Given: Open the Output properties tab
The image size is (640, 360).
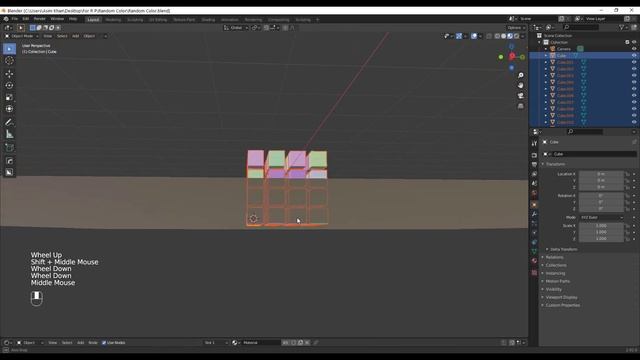Looking at the screenshot, I should pos(534,164).
